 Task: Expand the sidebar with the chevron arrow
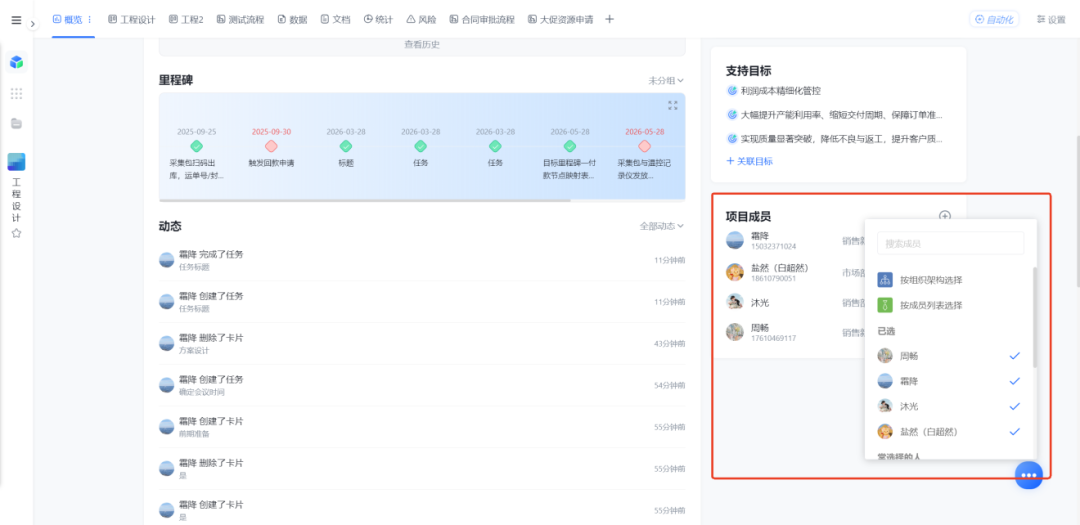32,23
